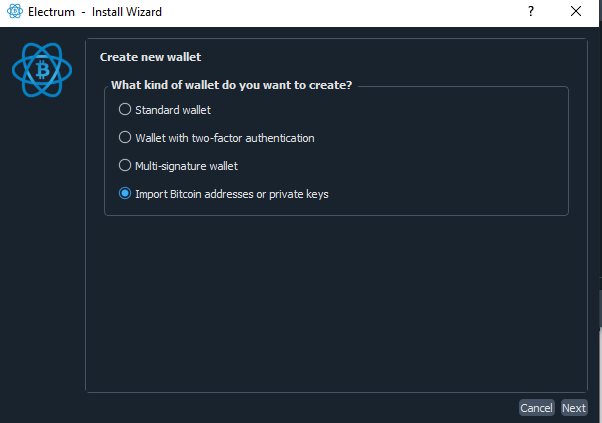Click the Next button
Screen dimensions: 602x423
click(x=574, y=408)
